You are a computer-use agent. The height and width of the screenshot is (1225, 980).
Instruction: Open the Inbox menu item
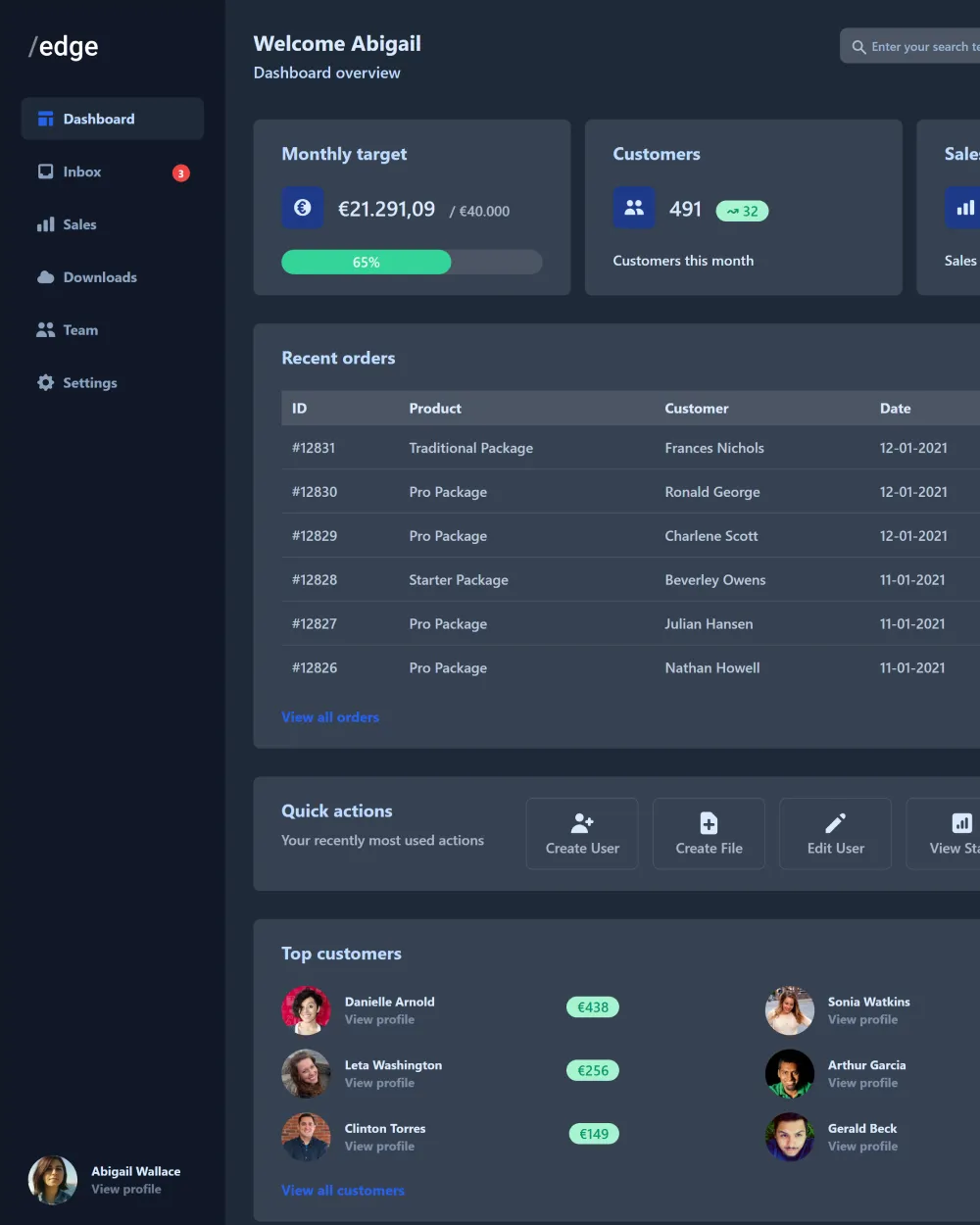pos(113,171)
